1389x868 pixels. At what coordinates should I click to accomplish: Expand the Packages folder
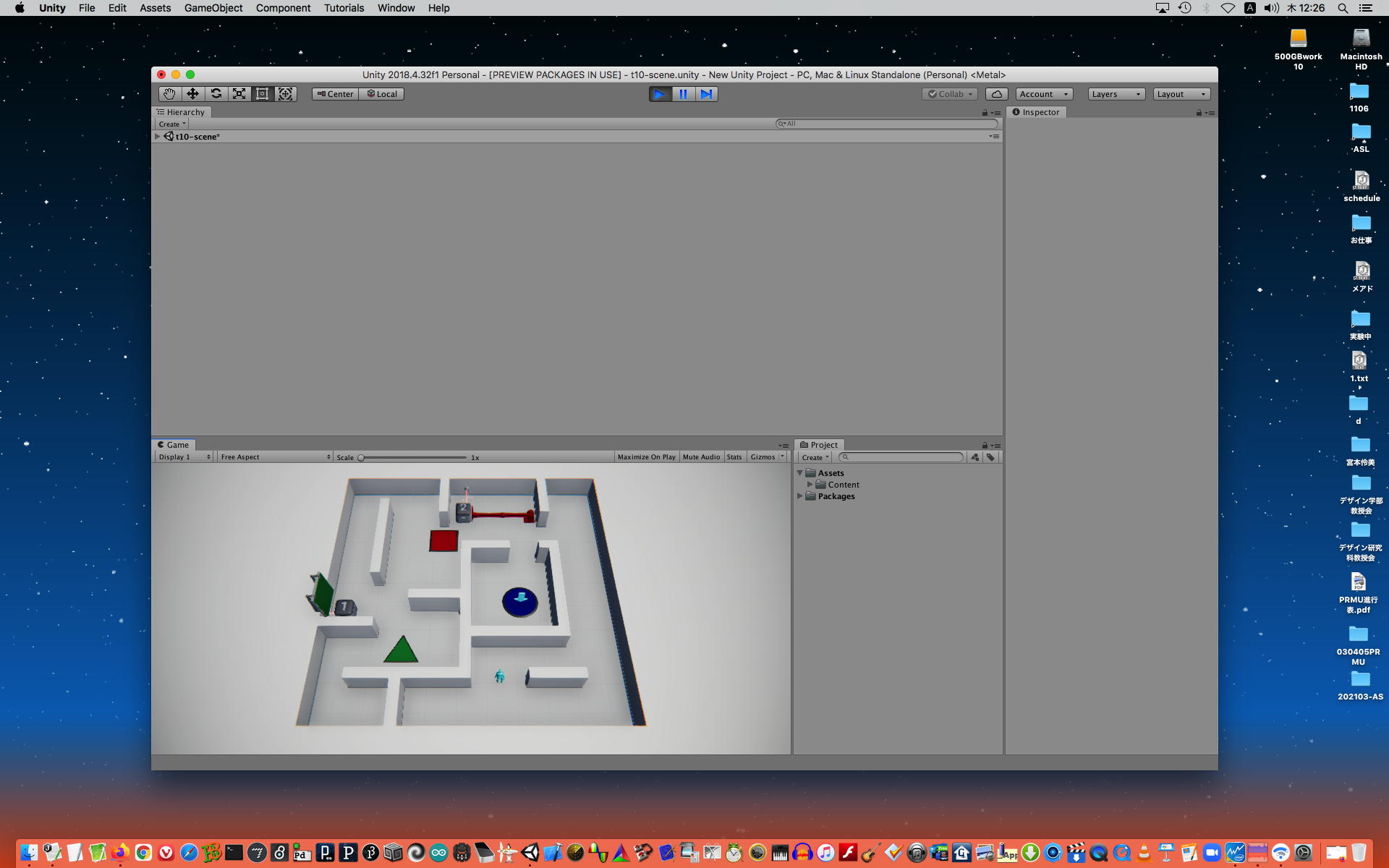click(x=800, y=496)
